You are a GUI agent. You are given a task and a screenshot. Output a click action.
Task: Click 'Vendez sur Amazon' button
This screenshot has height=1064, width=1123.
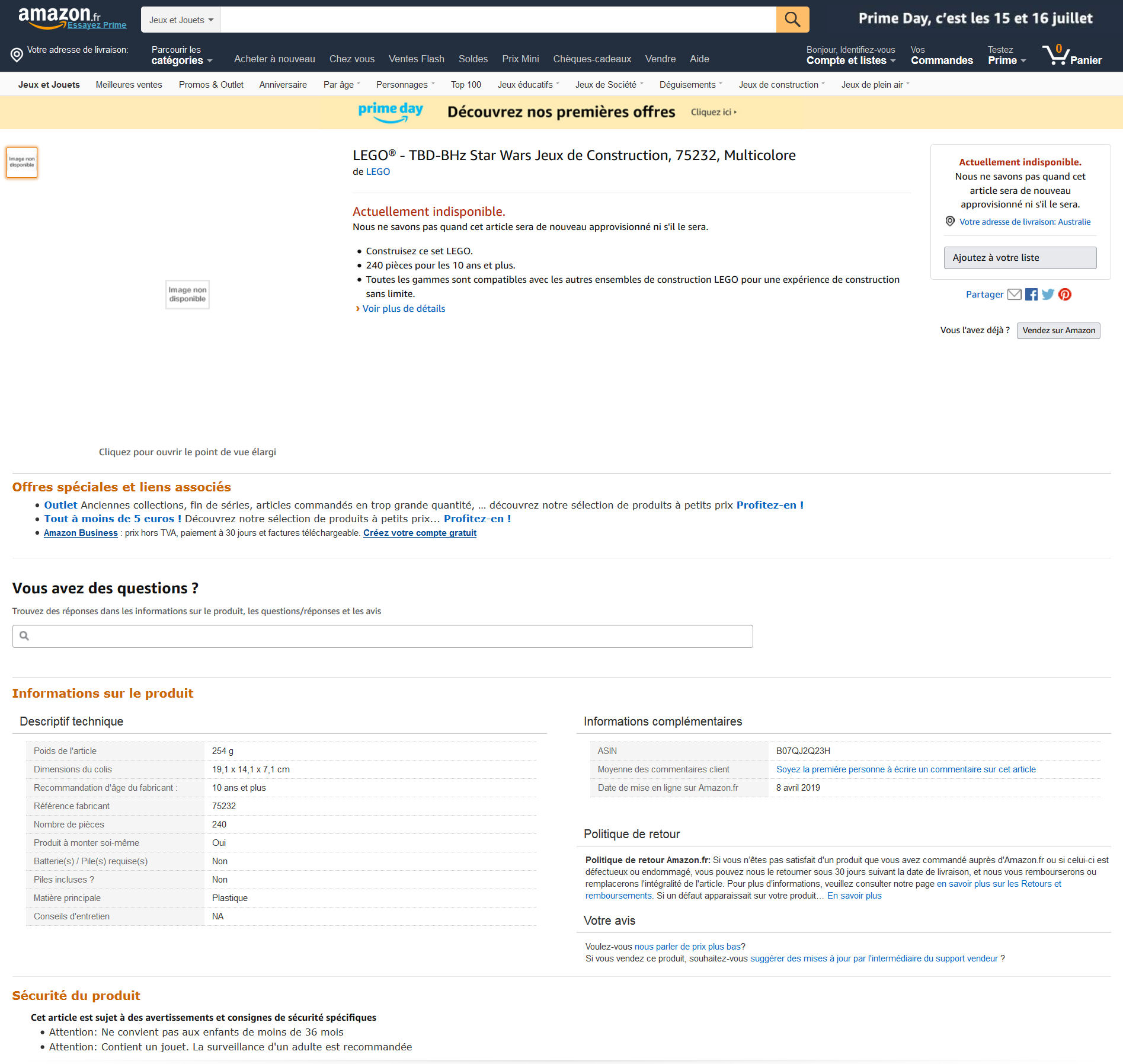pos(1058,331)
